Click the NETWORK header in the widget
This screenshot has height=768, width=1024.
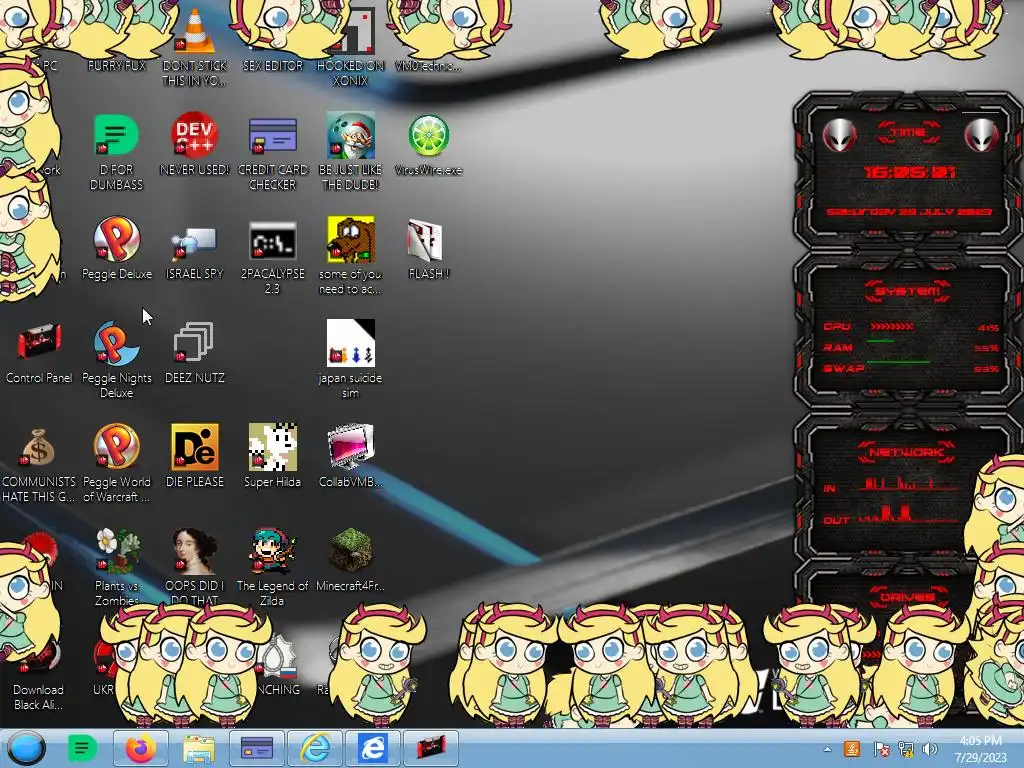906,452
